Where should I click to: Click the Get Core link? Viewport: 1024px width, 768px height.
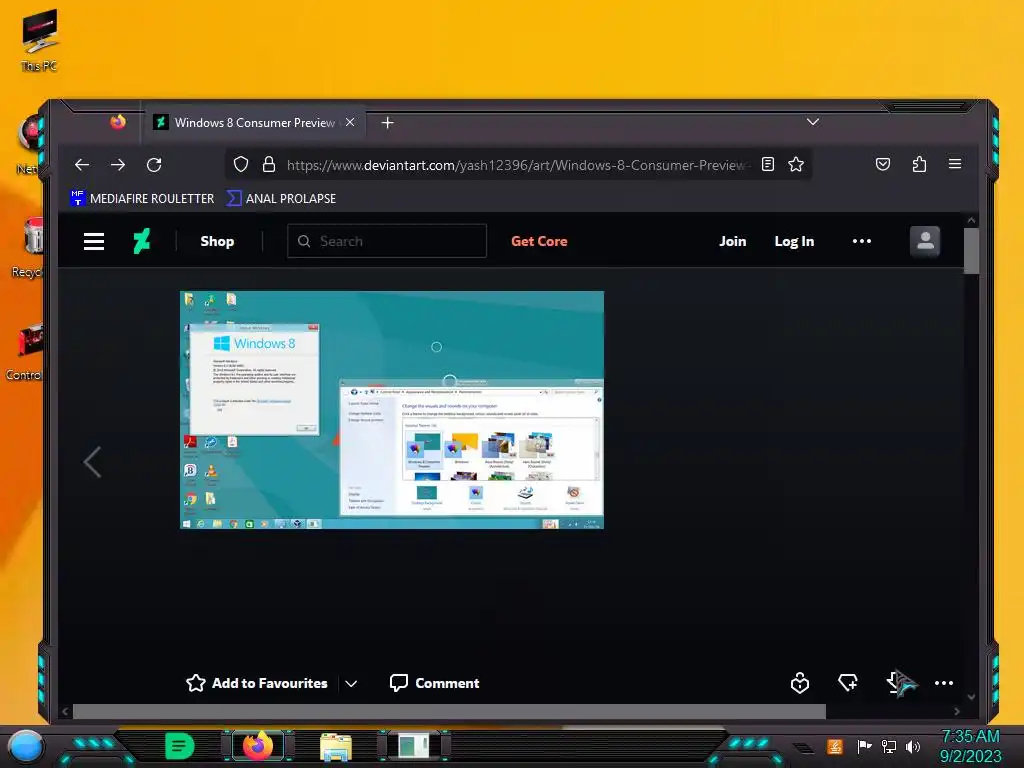tap(539, 241)
